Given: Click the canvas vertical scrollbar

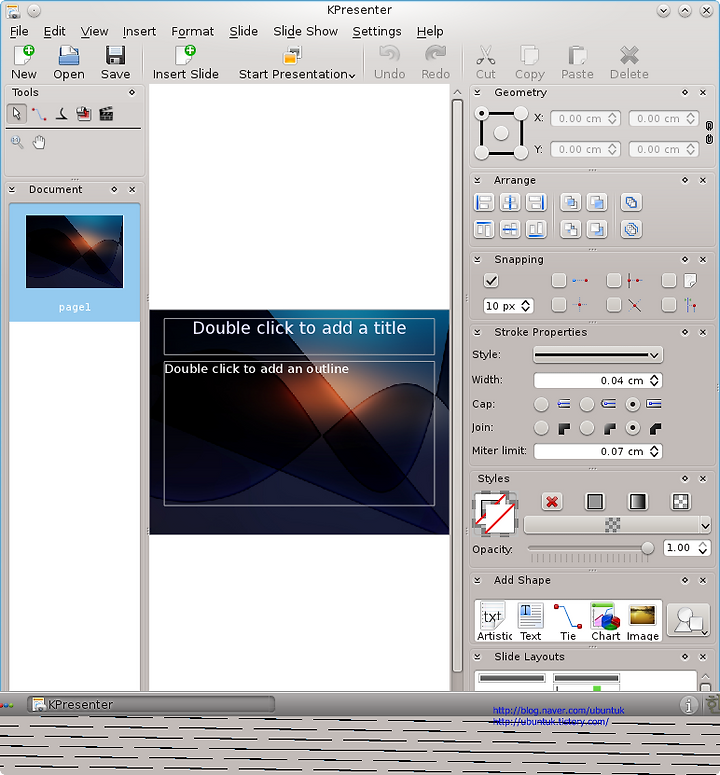Looking at the screenshot, I should pyautogui.click(x=457, y=388).
